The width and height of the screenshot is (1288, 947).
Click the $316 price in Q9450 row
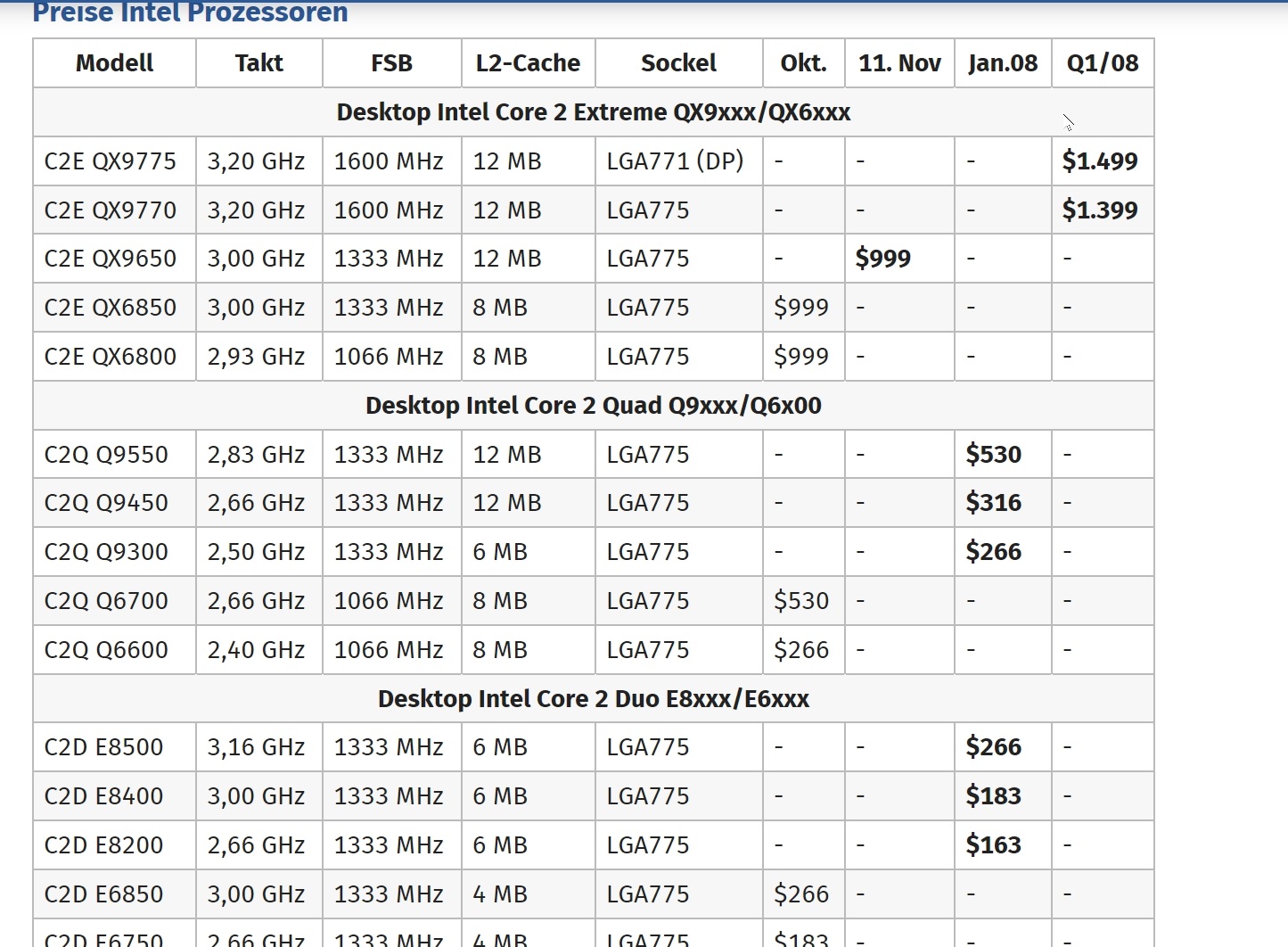point(994,503)
